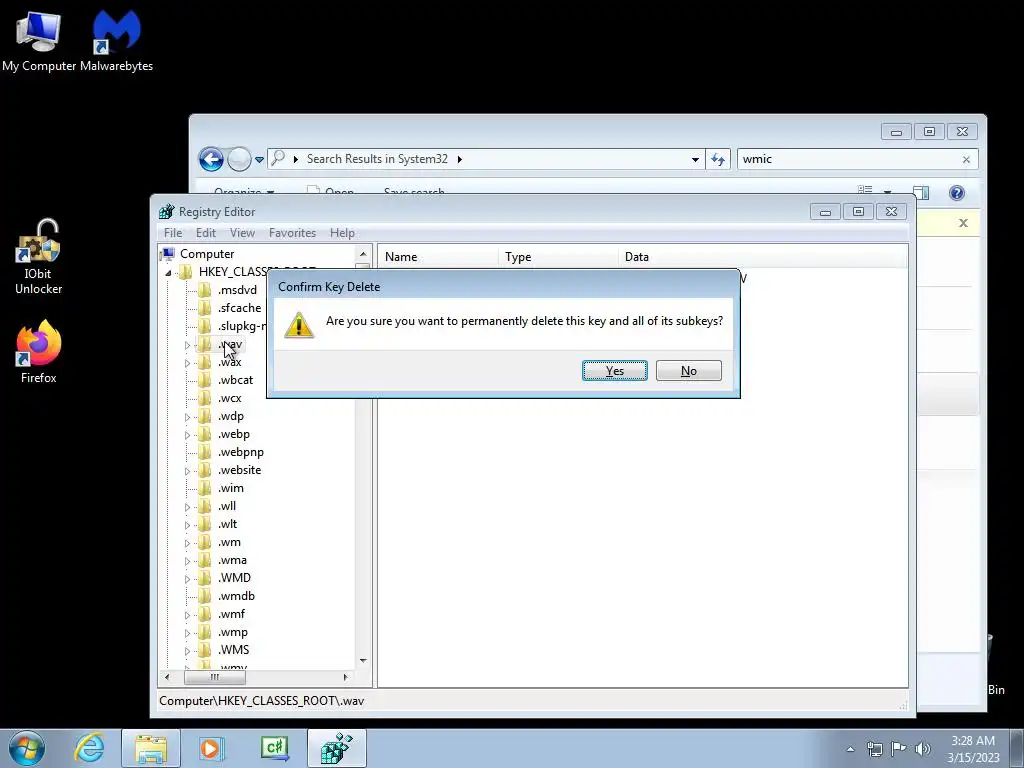Open Malwarebytes desktop shortcut
1024x768 pixels.
116,40
